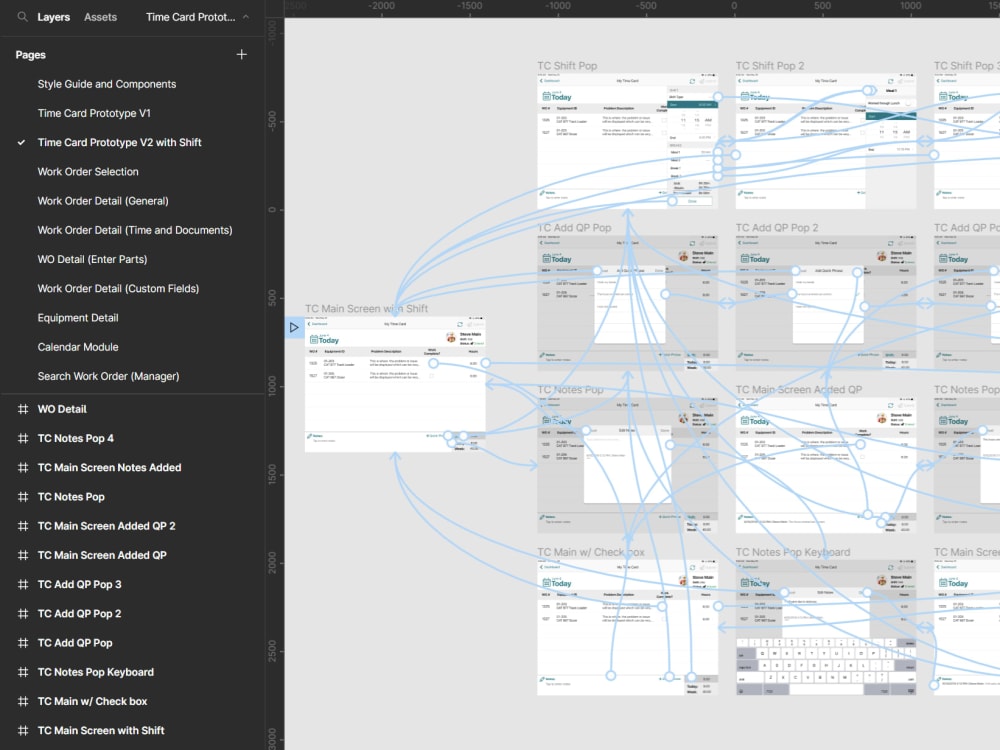Collapse pages list with the chevron arrow
This screenshot has height=750, width=1000.
point(246,17)
